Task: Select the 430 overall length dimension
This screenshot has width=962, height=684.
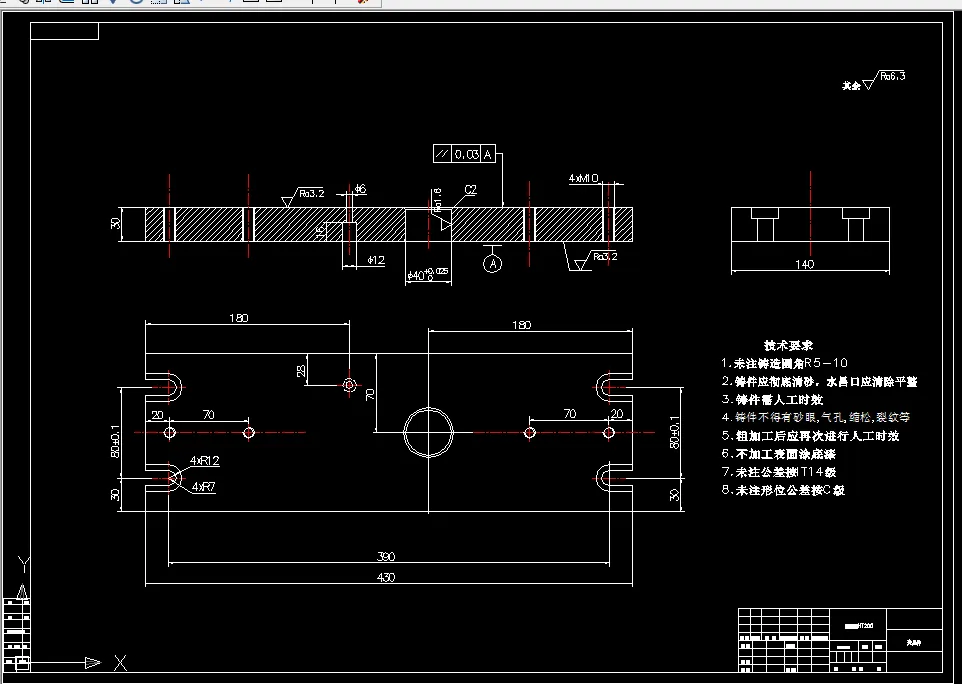Action: (386, 577)
